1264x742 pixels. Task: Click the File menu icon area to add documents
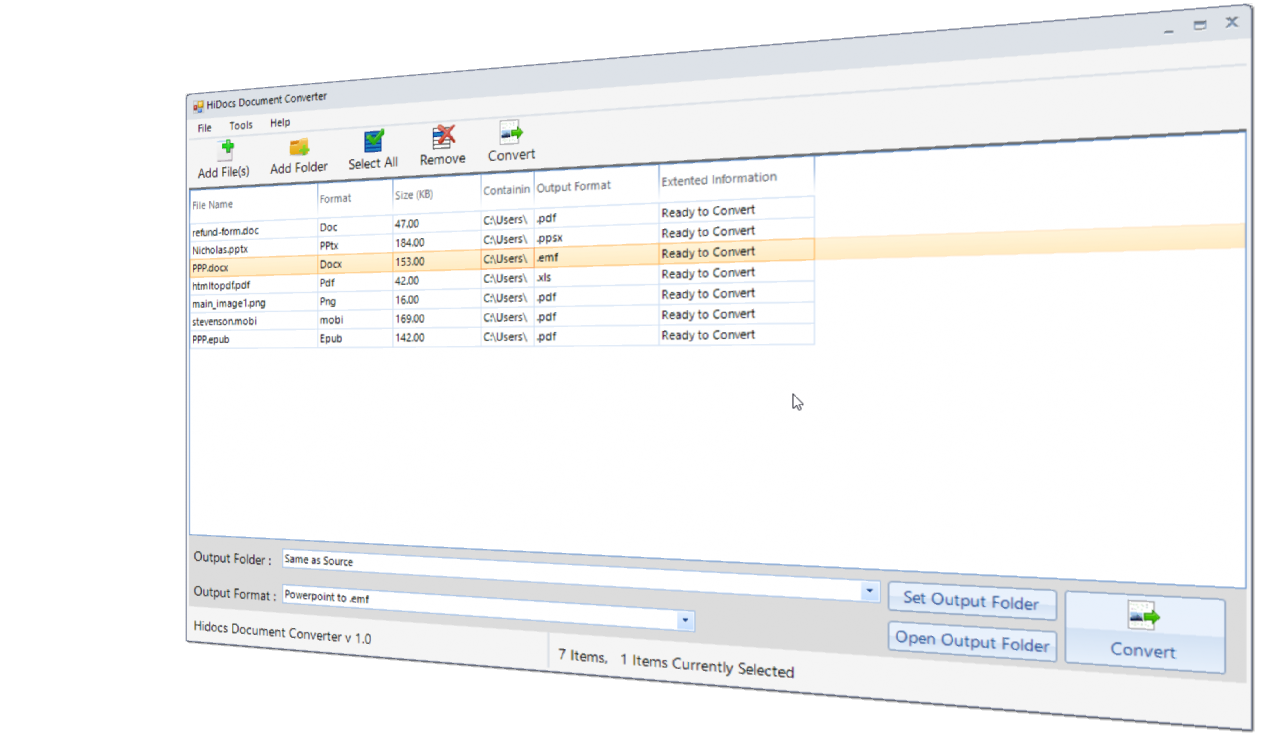[203, 127]
